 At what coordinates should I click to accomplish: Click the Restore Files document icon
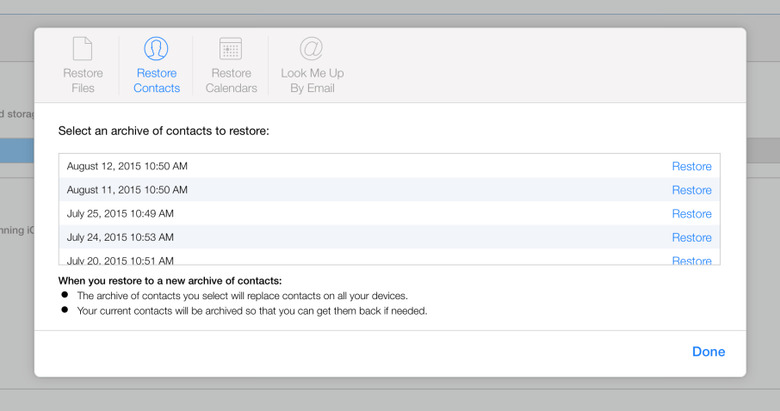tap(83, 49)
